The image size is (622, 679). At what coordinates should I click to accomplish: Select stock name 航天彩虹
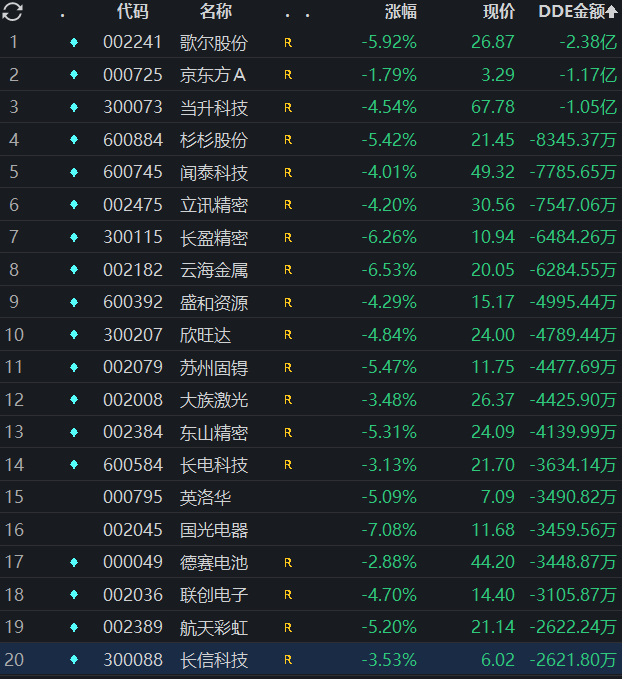(x=214, y=627)
